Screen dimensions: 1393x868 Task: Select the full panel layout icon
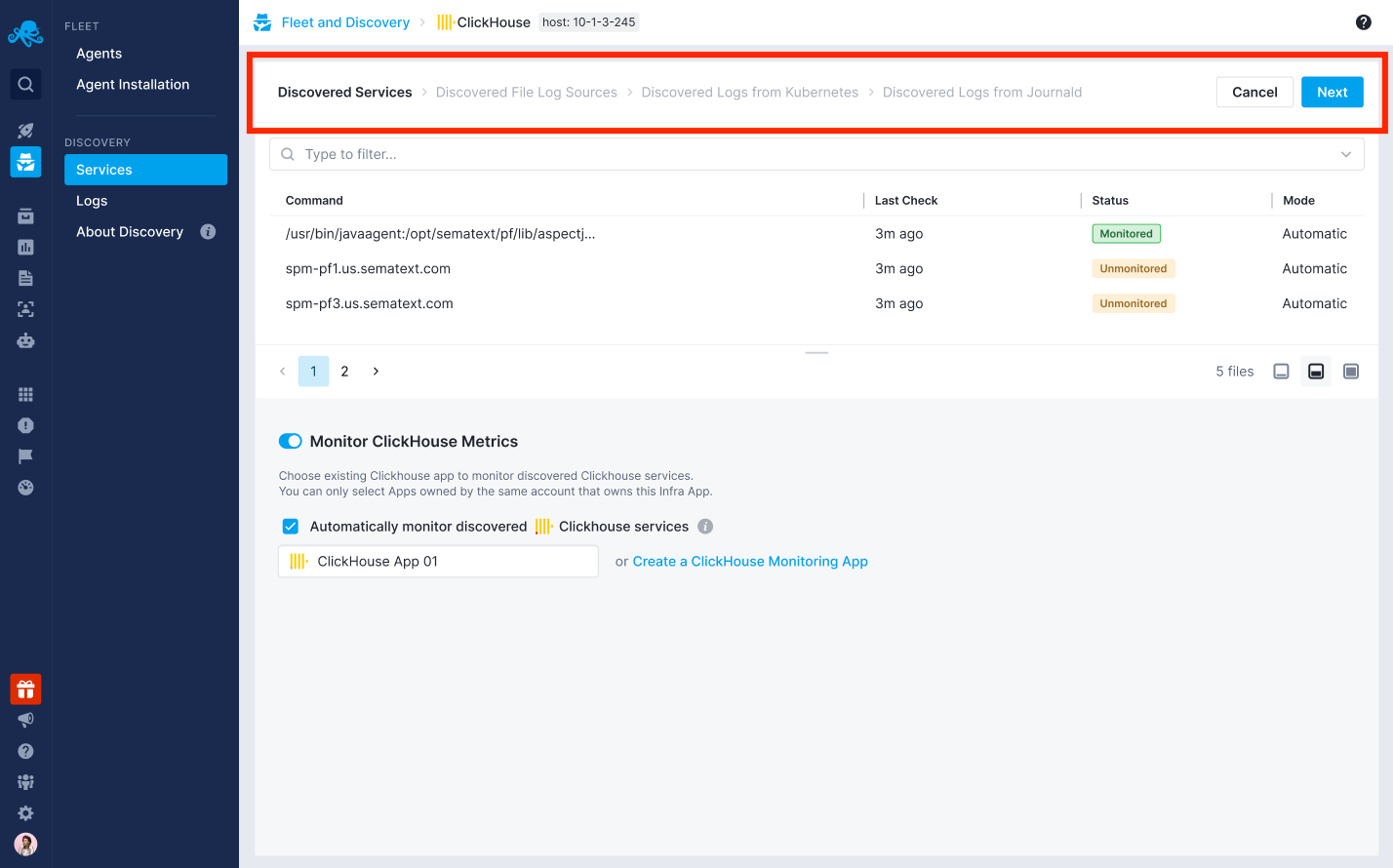tap(1351, 372)
